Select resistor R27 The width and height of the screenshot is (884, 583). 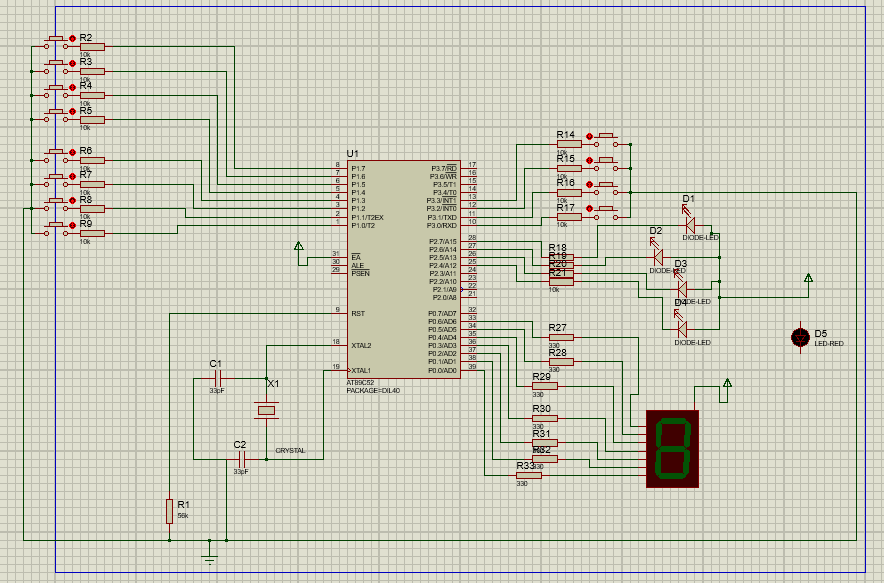coord(561,337)
